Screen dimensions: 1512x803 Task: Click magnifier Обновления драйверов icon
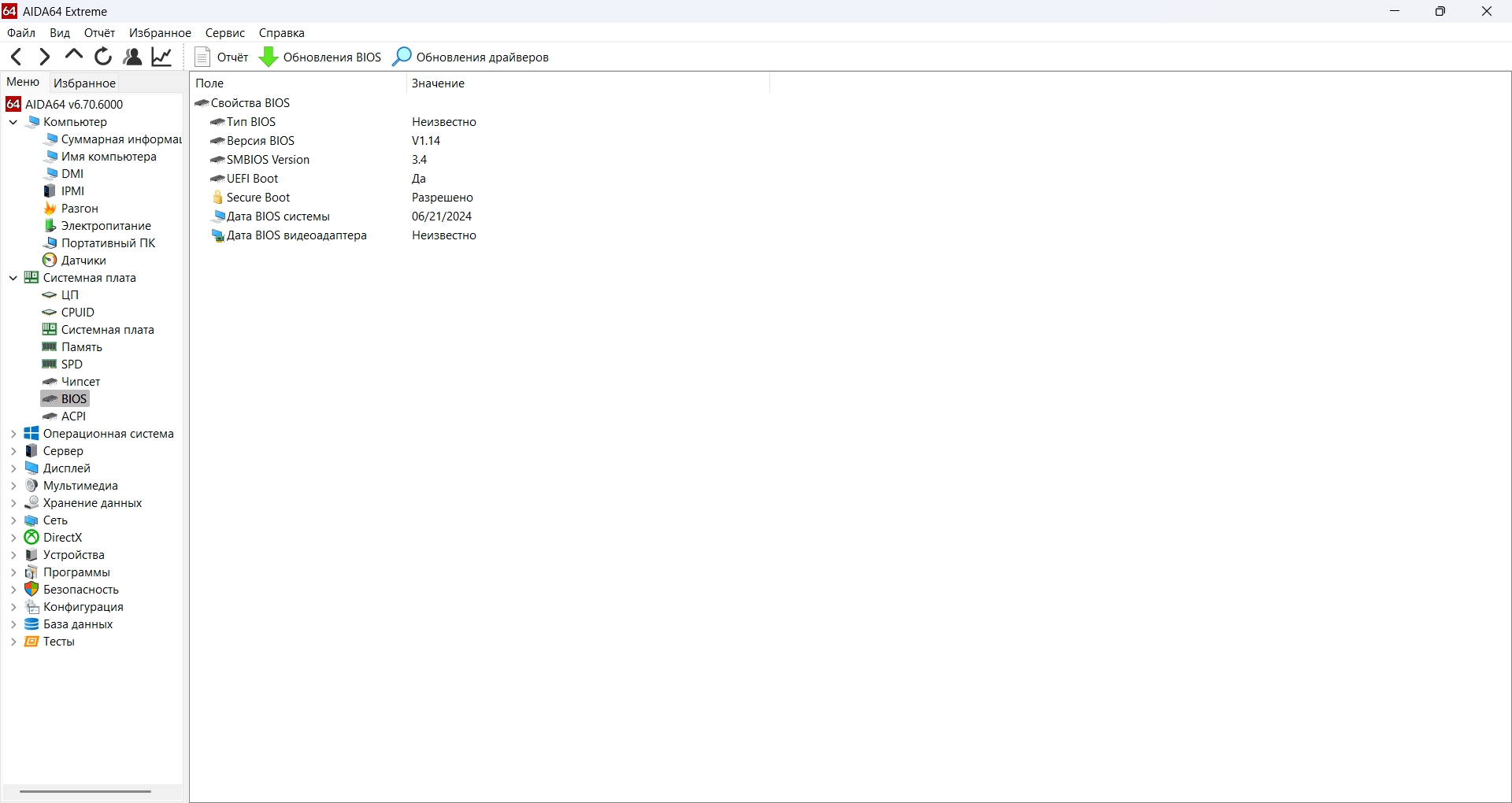pyautogui.click(x=402, y=57)
